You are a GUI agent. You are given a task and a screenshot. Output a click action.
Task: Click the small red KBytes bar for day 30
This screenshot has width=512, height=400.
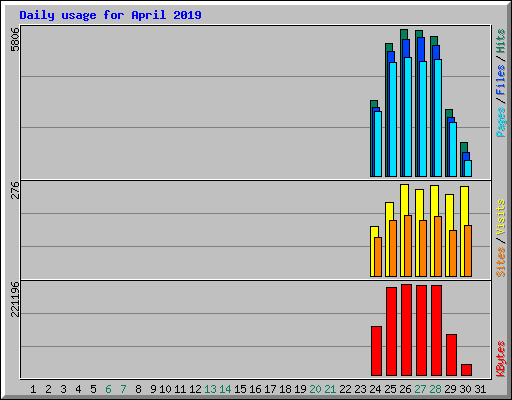pos(466,370)
